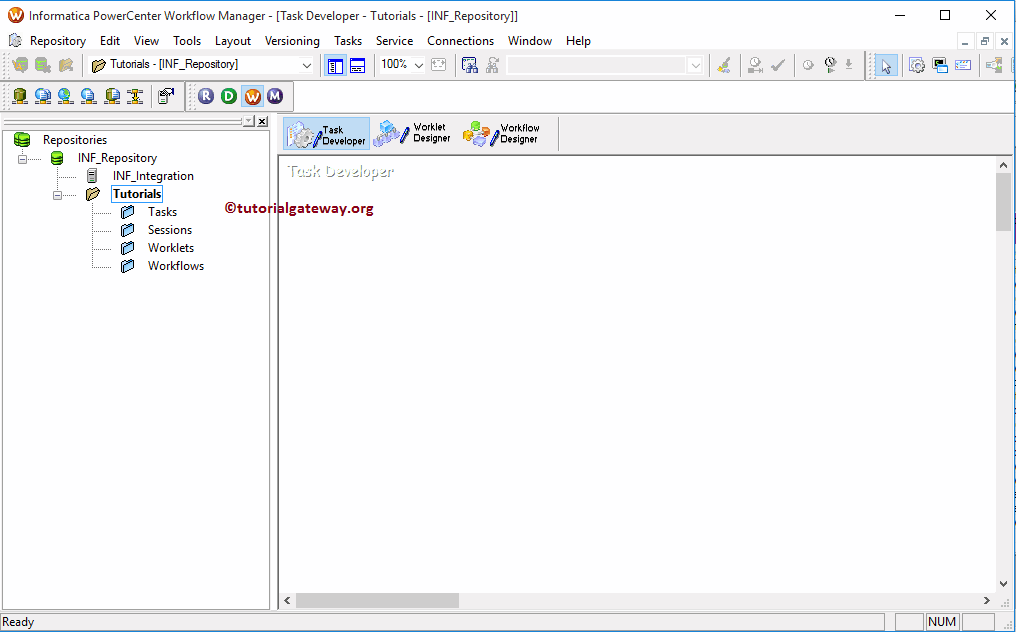Click the NUM indicator in status bar
The width and height of the screenshot is (1016, 632).
[x=941, y=622]
